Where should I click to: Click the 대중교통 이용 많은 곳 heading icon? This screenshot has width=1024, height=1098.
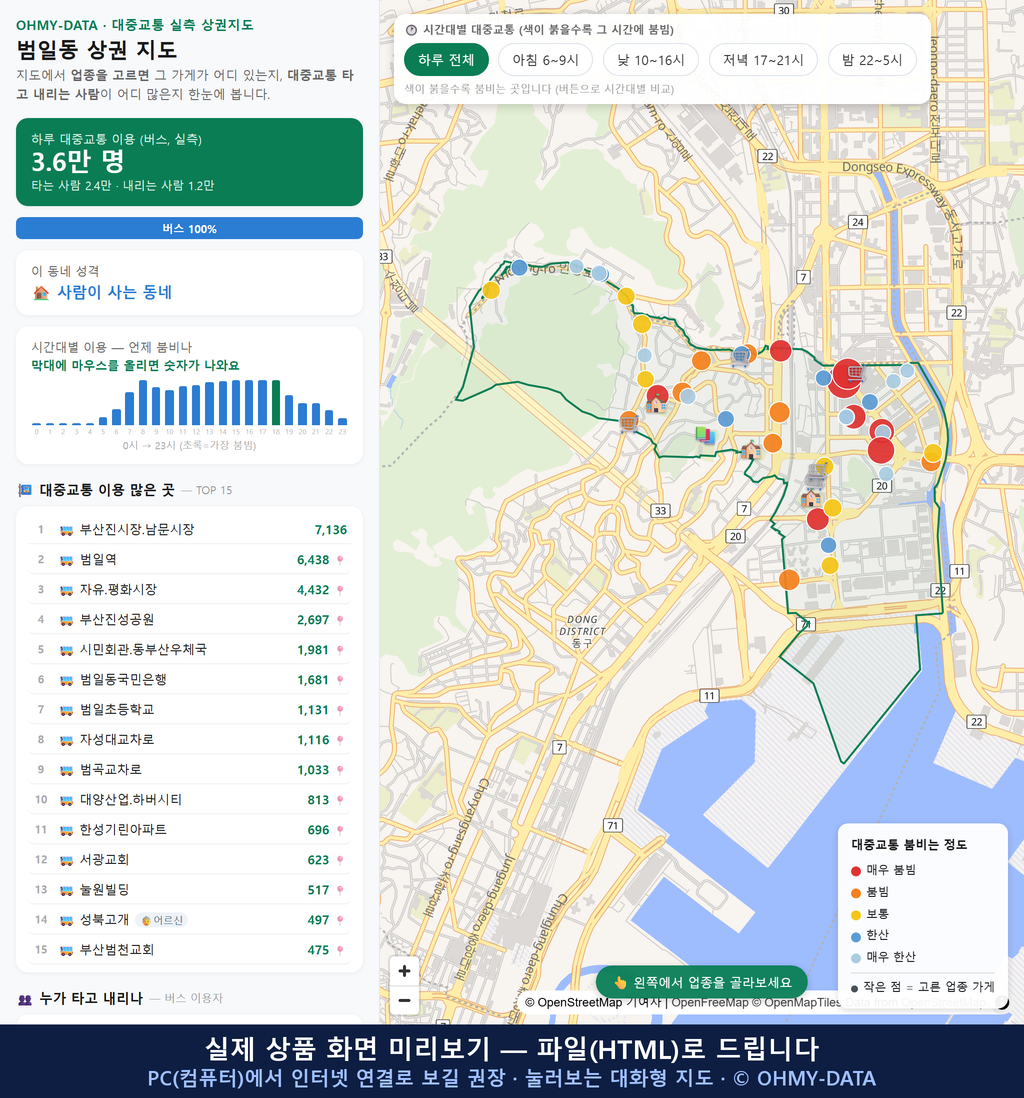click(x=25, y=490)
